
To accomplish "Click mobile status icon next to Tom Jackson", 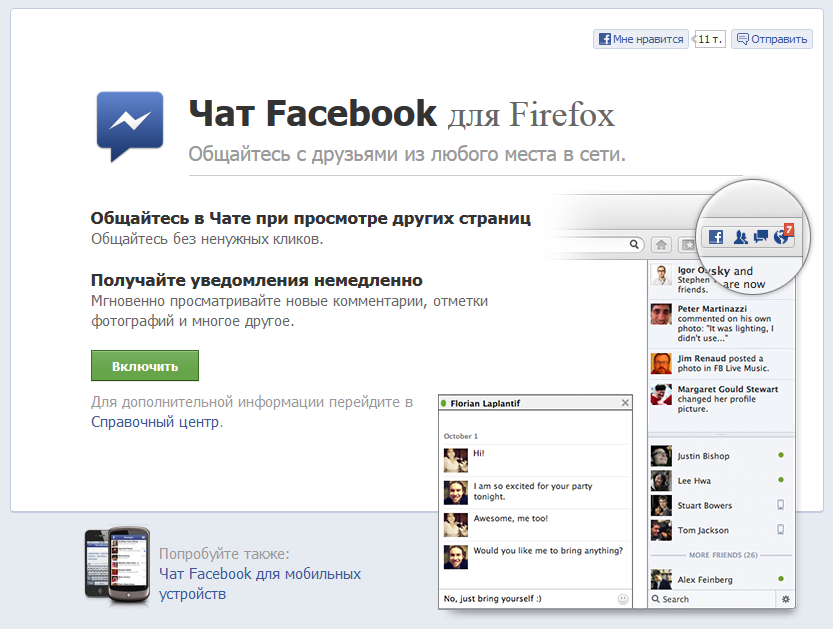I will [x=780, y=530].
